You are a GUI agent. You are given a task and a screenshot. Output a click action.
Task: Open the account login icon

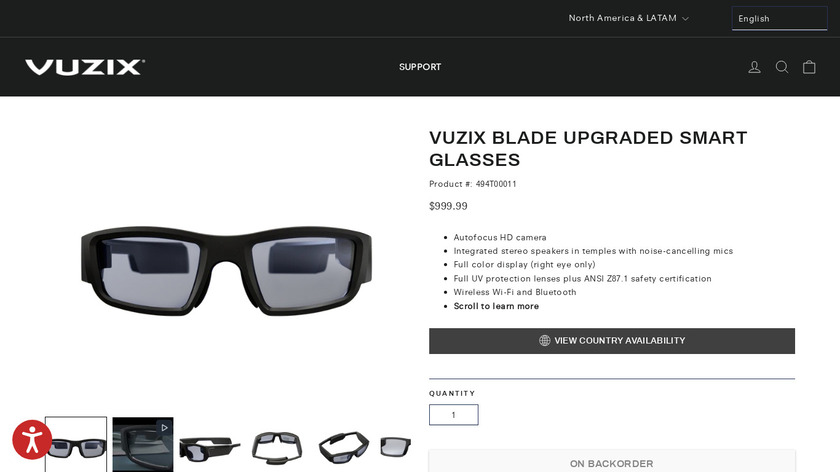(754, 67)
